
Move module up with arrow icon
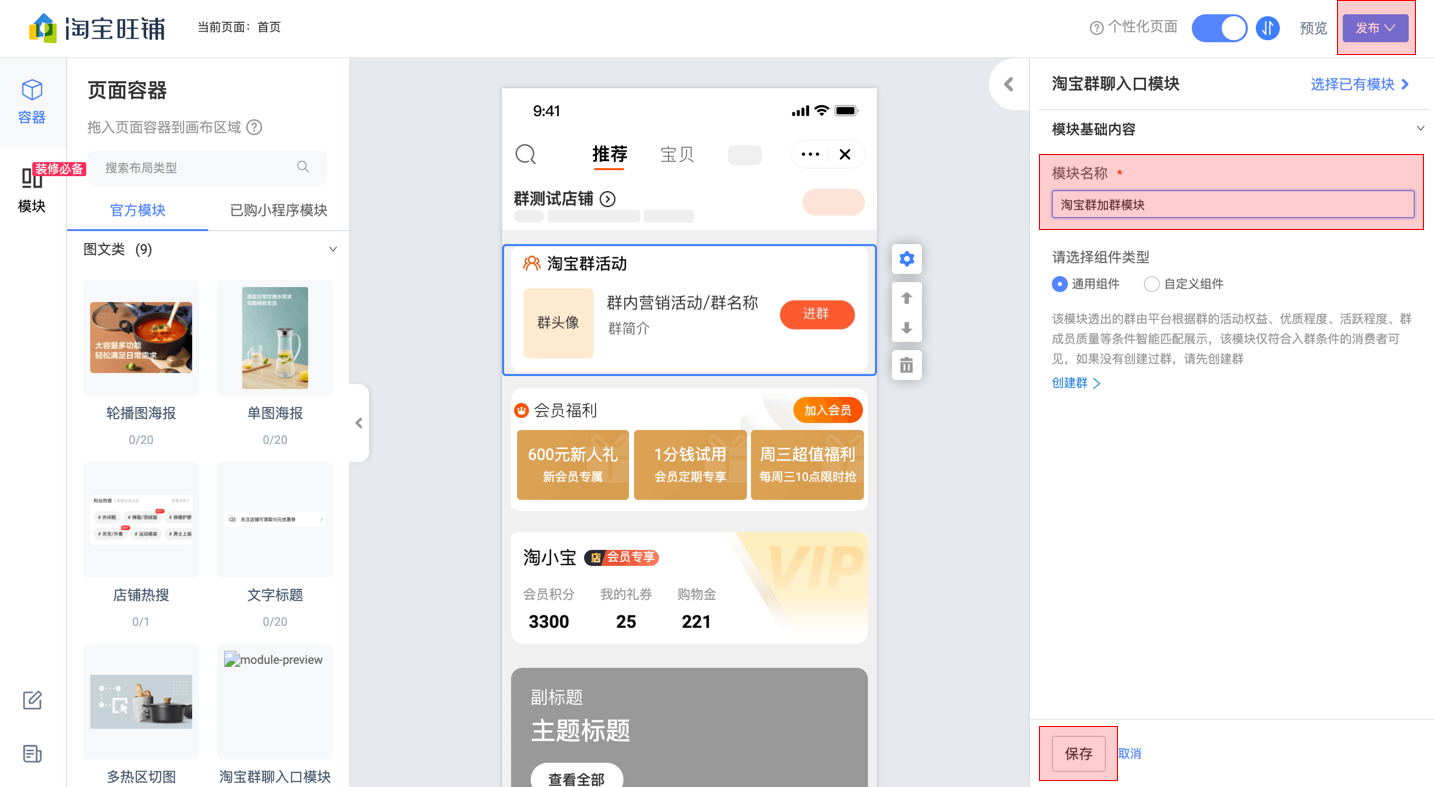[906, 298]
